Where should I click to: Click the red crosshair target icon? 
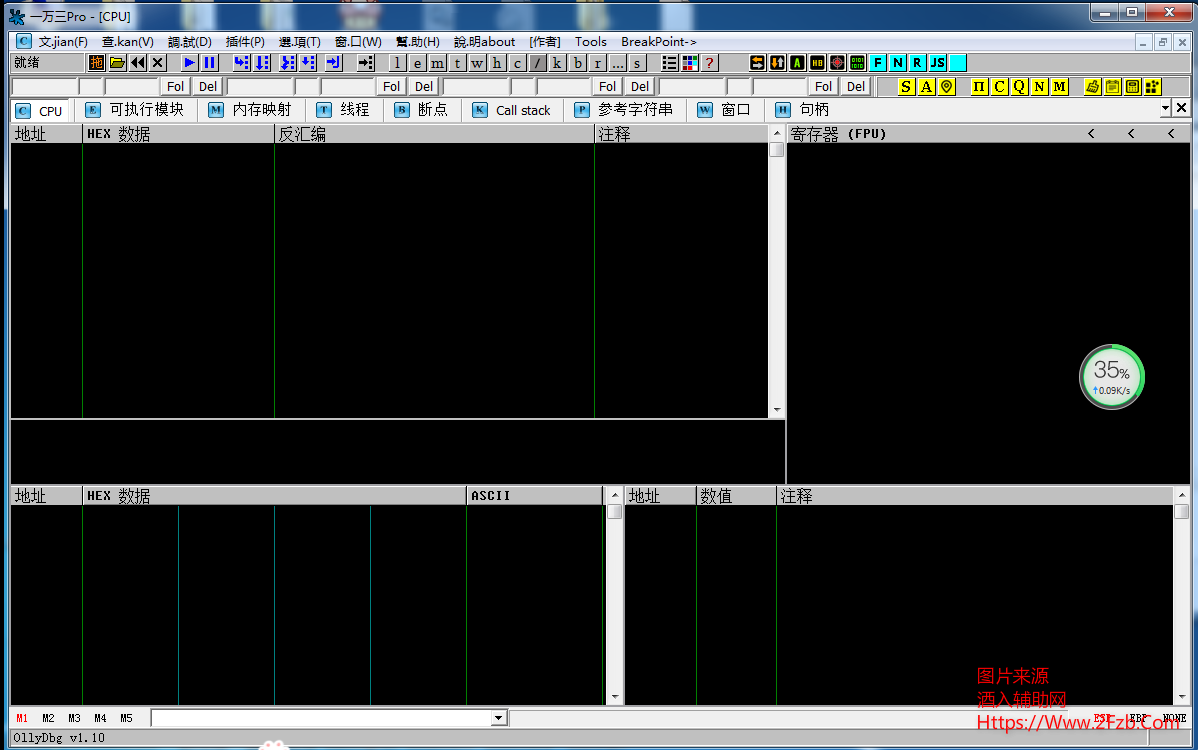pos(837,63)
